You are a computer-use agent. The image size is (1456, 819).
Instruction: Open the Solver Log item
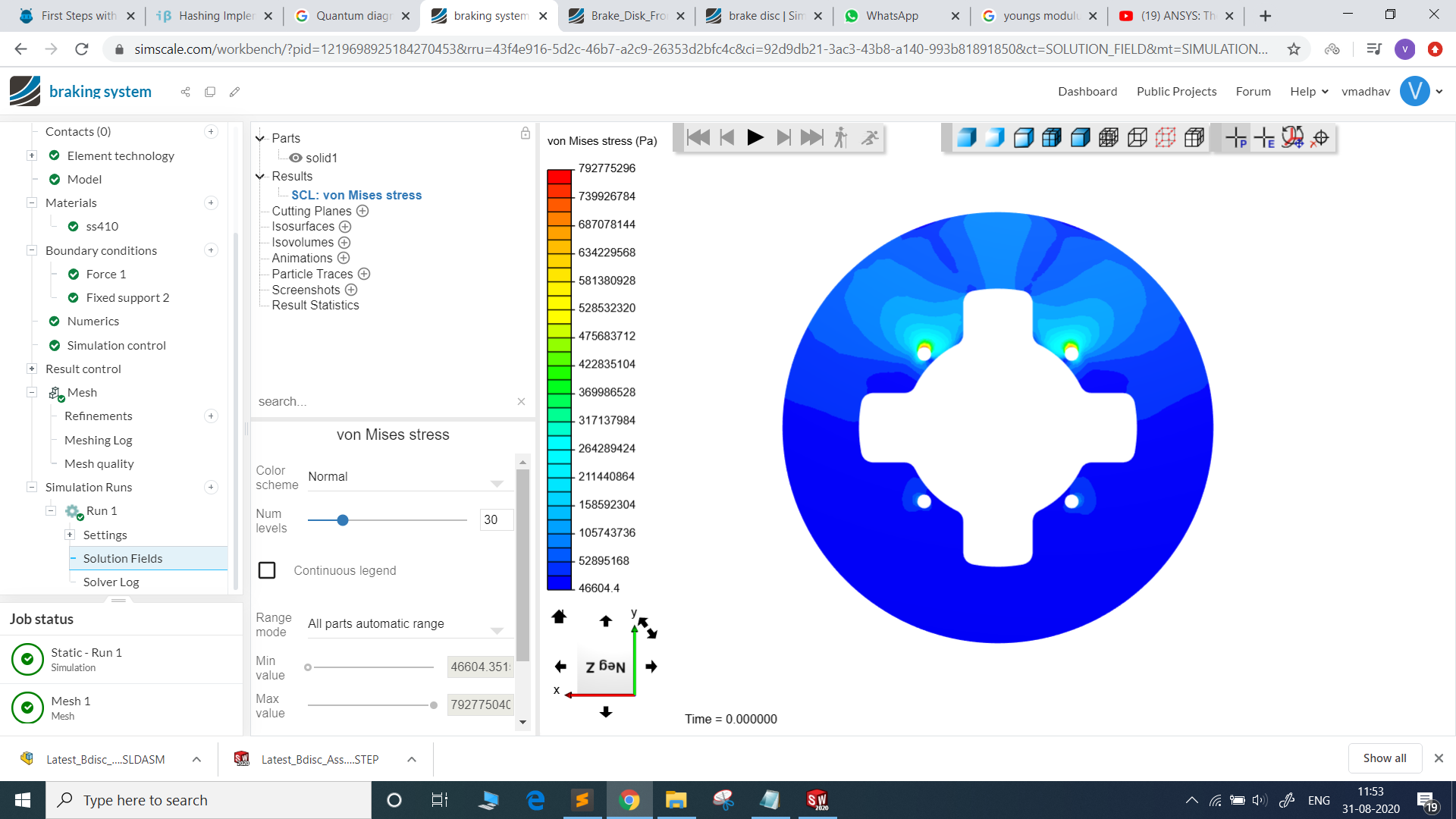click(111, 582)
